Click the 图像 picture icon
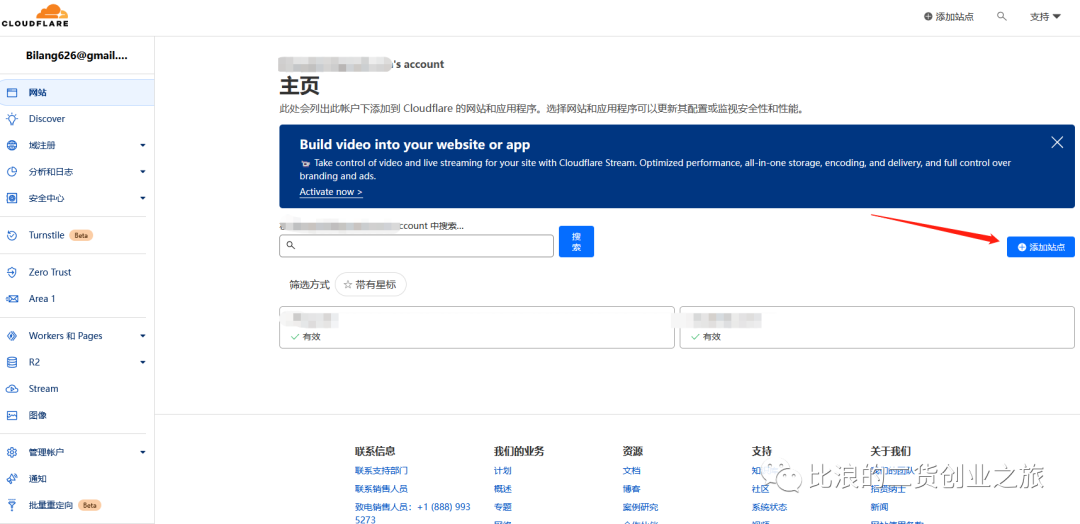Viewport: 1080px width, 524px height. 12,415
